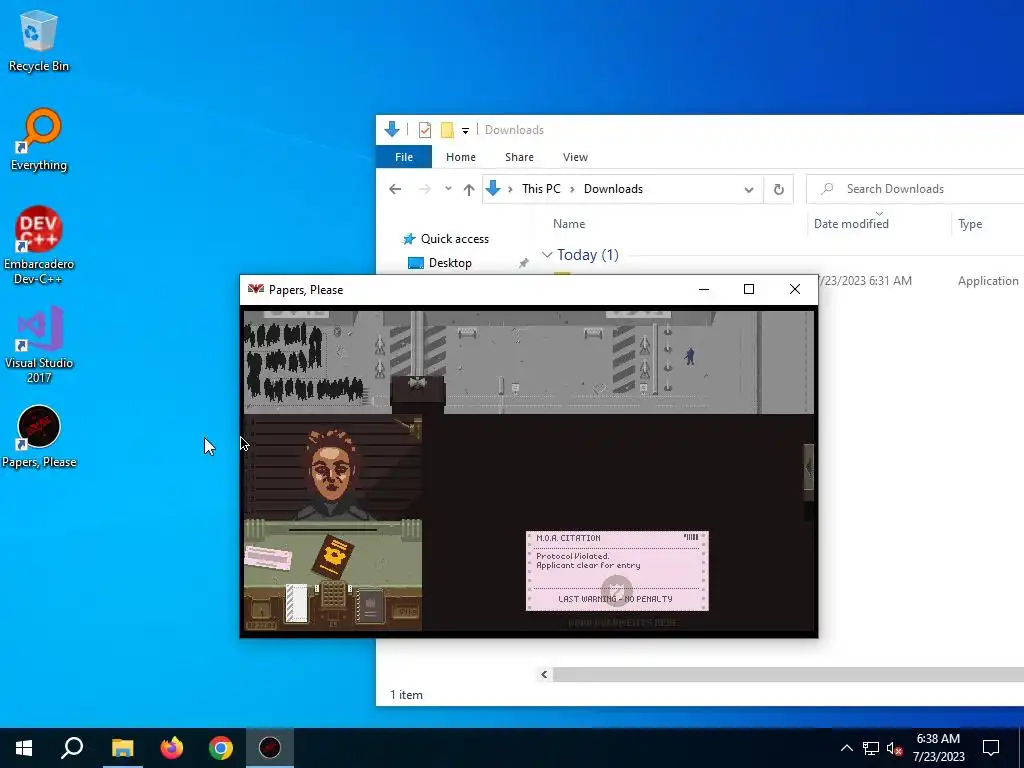Open the View ribbon tab

point(575,157)
